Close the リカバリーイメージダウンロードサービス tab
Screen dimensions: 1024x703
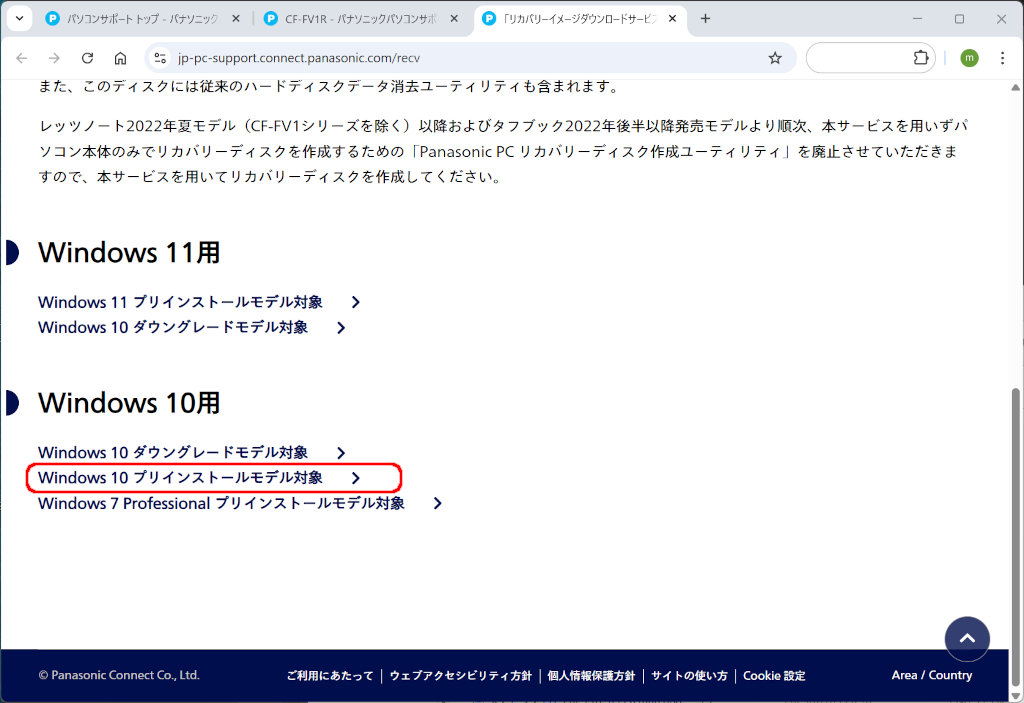(673, 19)
